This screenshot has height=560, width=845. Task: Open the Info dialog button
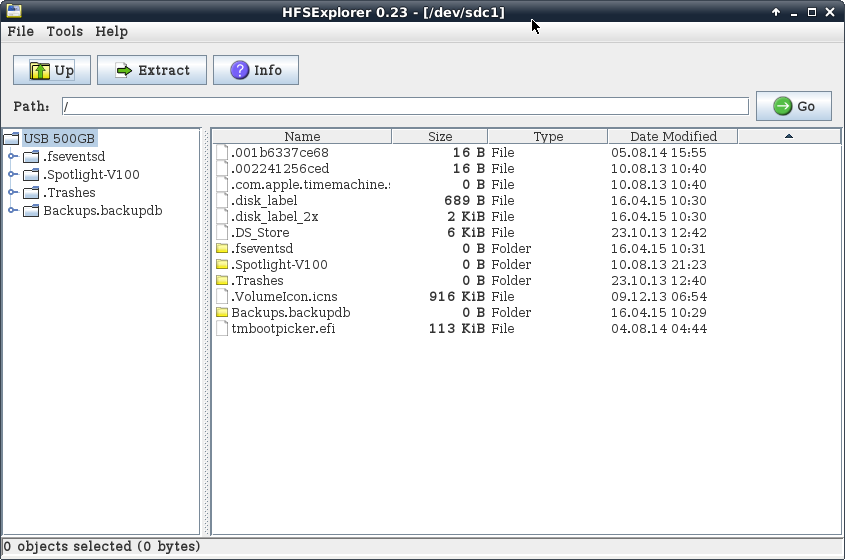click(256, 70)
